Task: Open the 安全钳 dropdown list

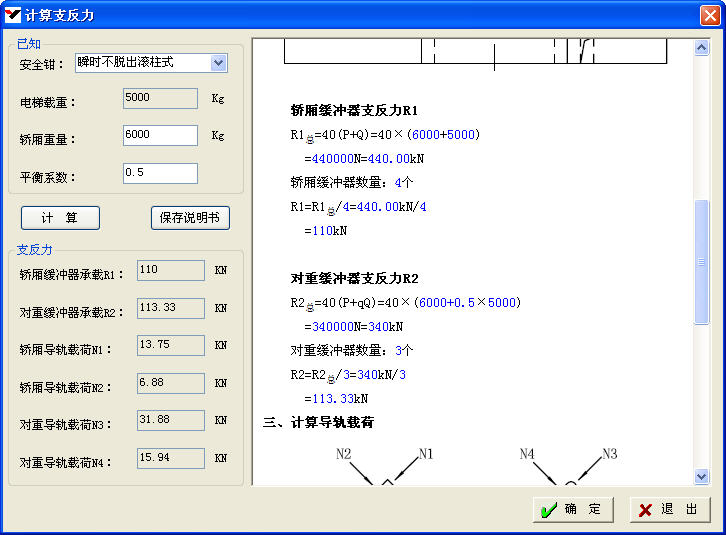Action: click(x=219, y=63)
